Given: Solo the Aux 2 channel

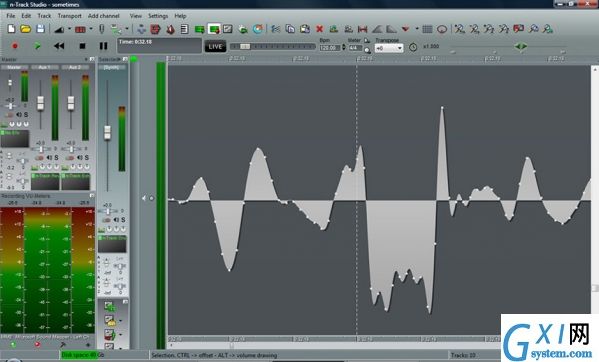Looking at the screenshot, I should point(87,157).
